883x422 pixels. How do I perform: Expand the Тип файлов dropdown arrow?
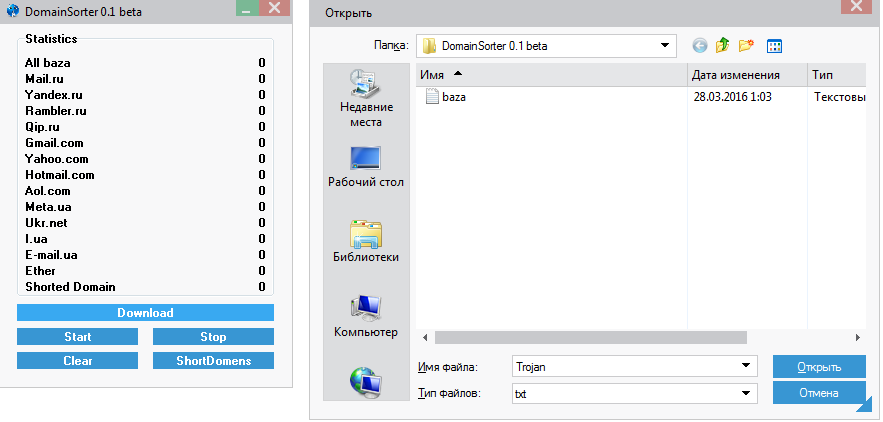pos(745,394)
